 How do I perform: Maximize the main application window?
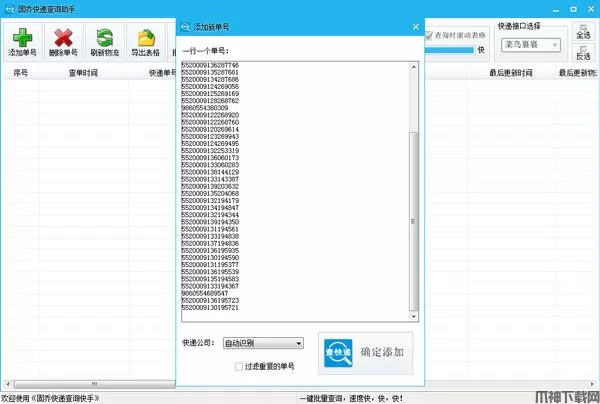click(x=574, y=9)
